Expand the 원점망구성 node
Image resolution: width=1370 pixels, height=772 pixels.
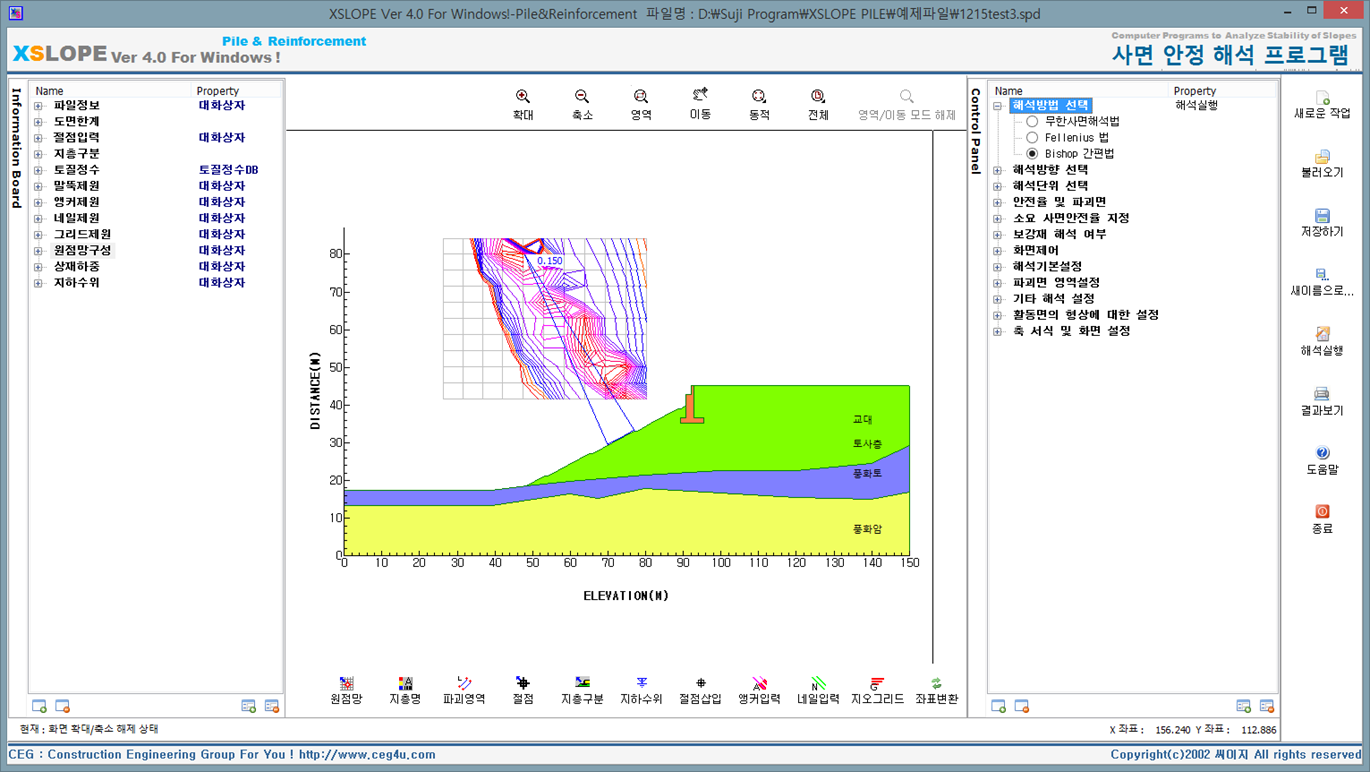point(38,251)
